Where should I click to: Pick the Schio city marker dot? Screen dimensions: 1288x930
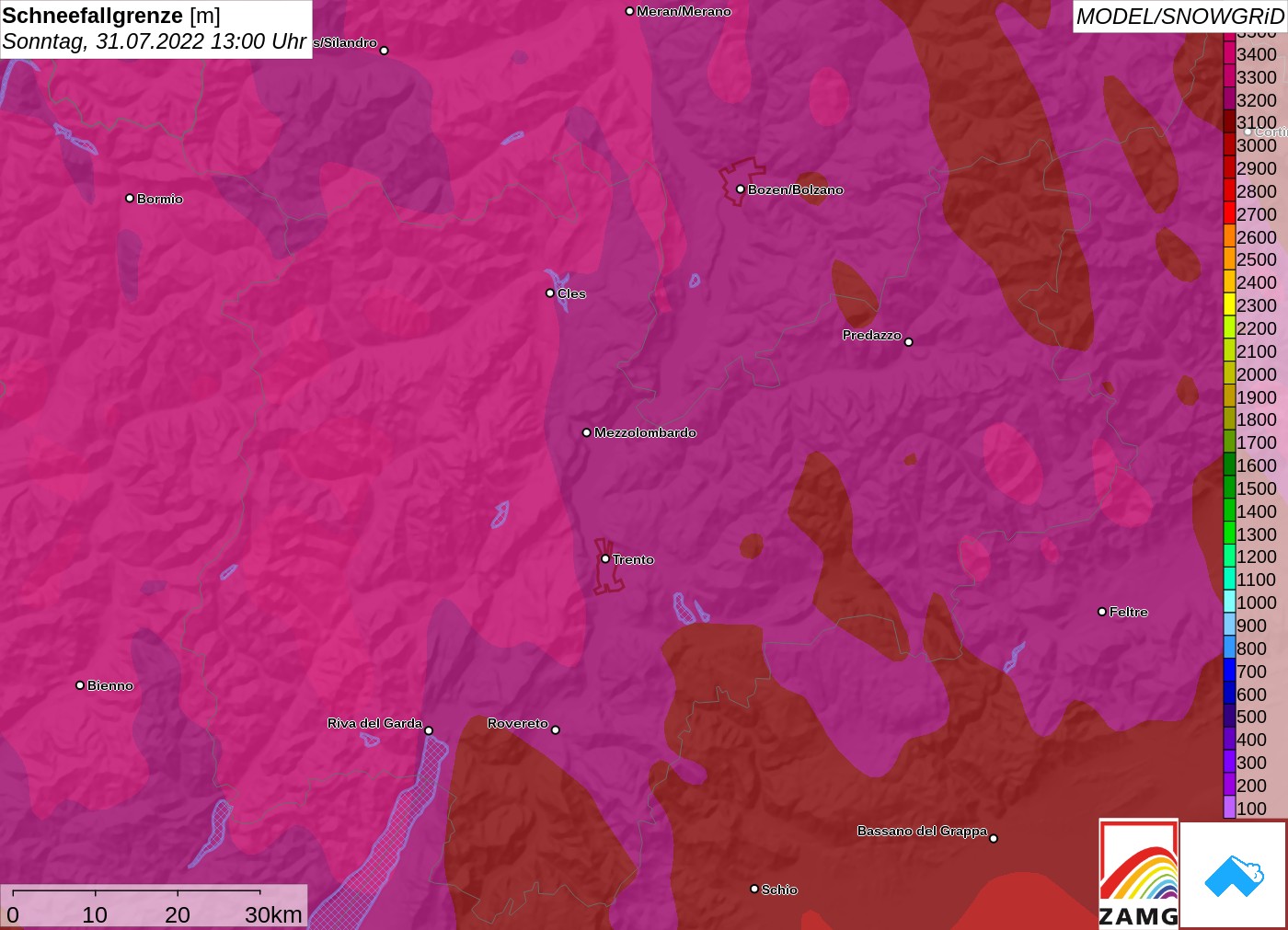(x=754, y=889)
